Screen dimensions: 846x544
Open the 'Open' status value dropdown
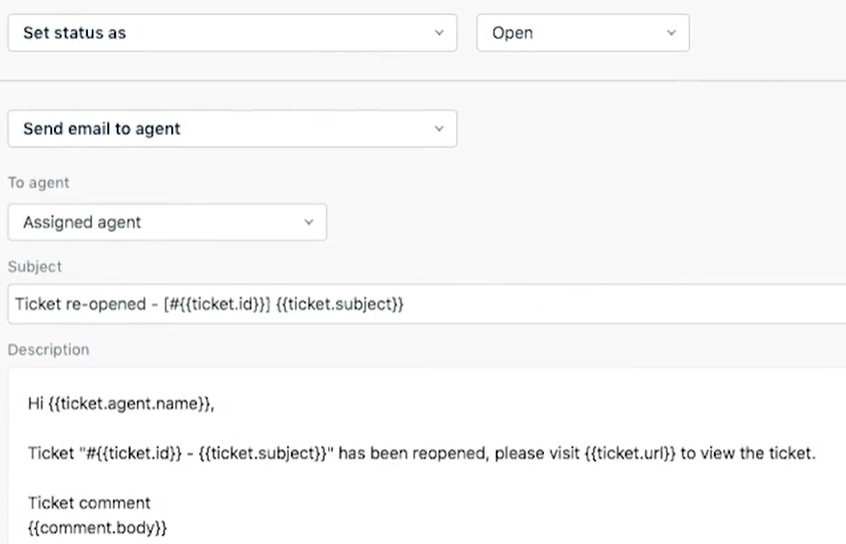coord(583,33)
